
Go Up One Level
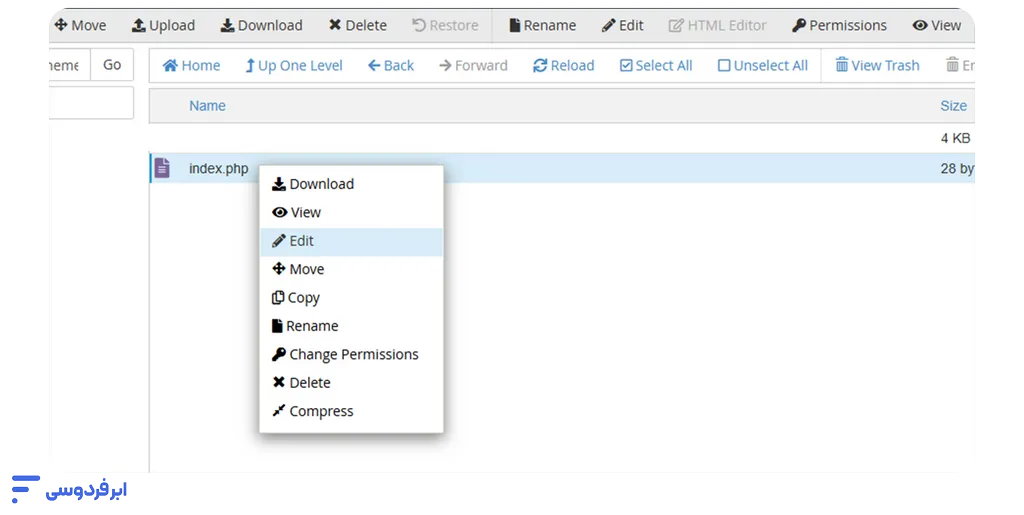pyautogui.click(x=293, y=65)
